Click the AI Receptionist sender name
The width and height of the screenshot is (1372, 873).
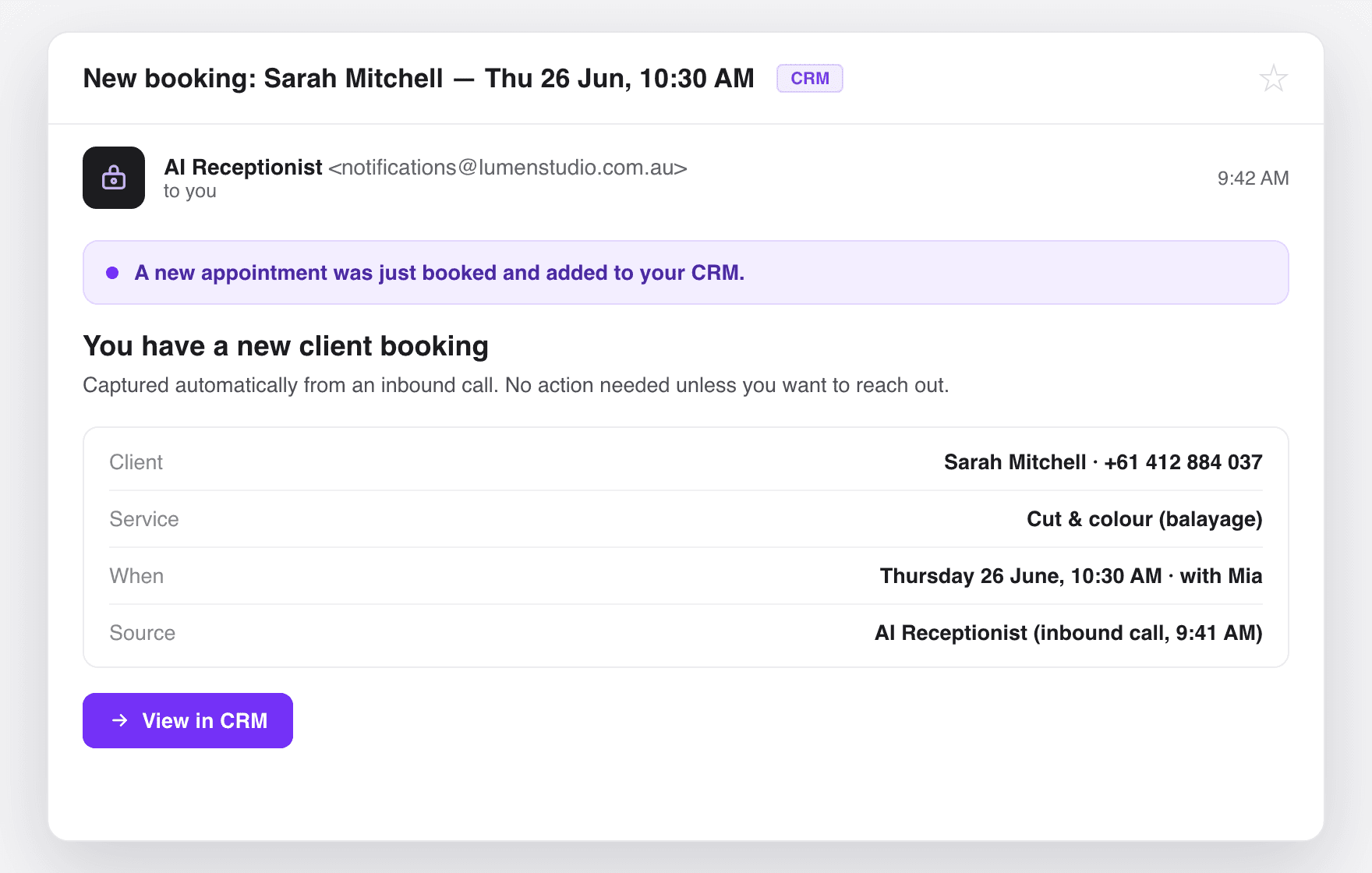point(243,168)
